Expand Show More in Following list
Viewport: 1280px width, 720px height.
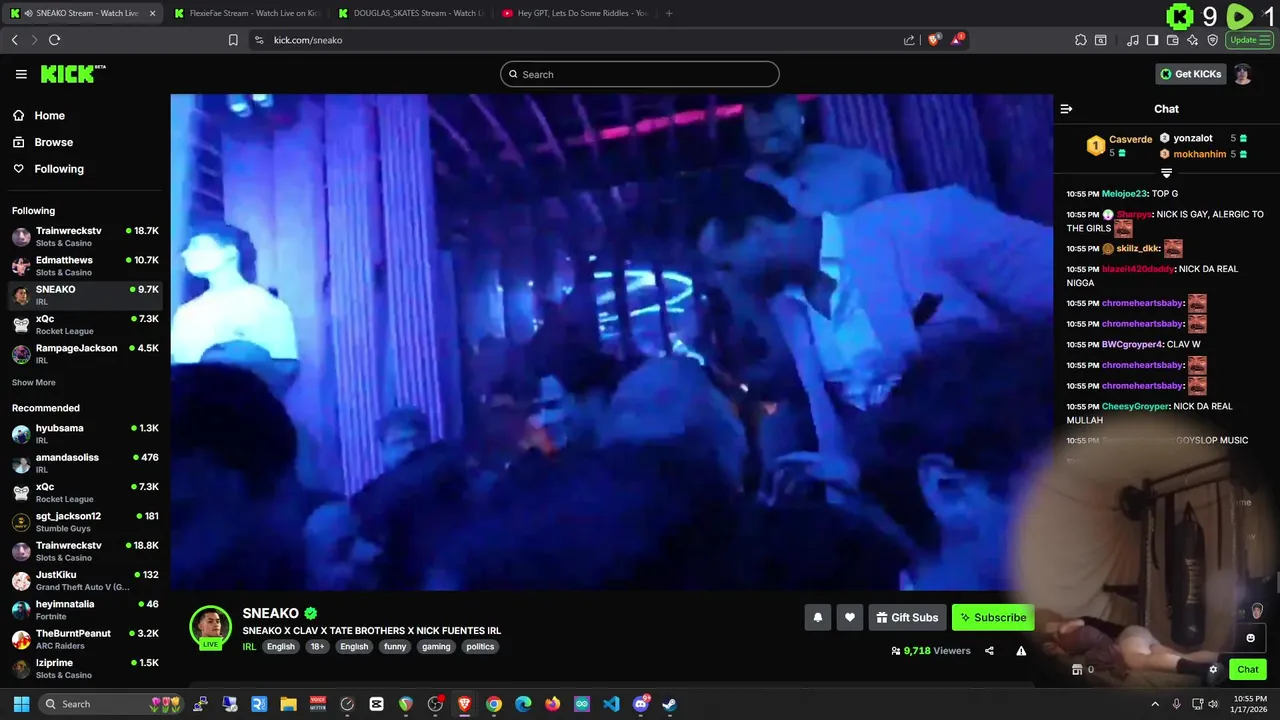point(34,383)
